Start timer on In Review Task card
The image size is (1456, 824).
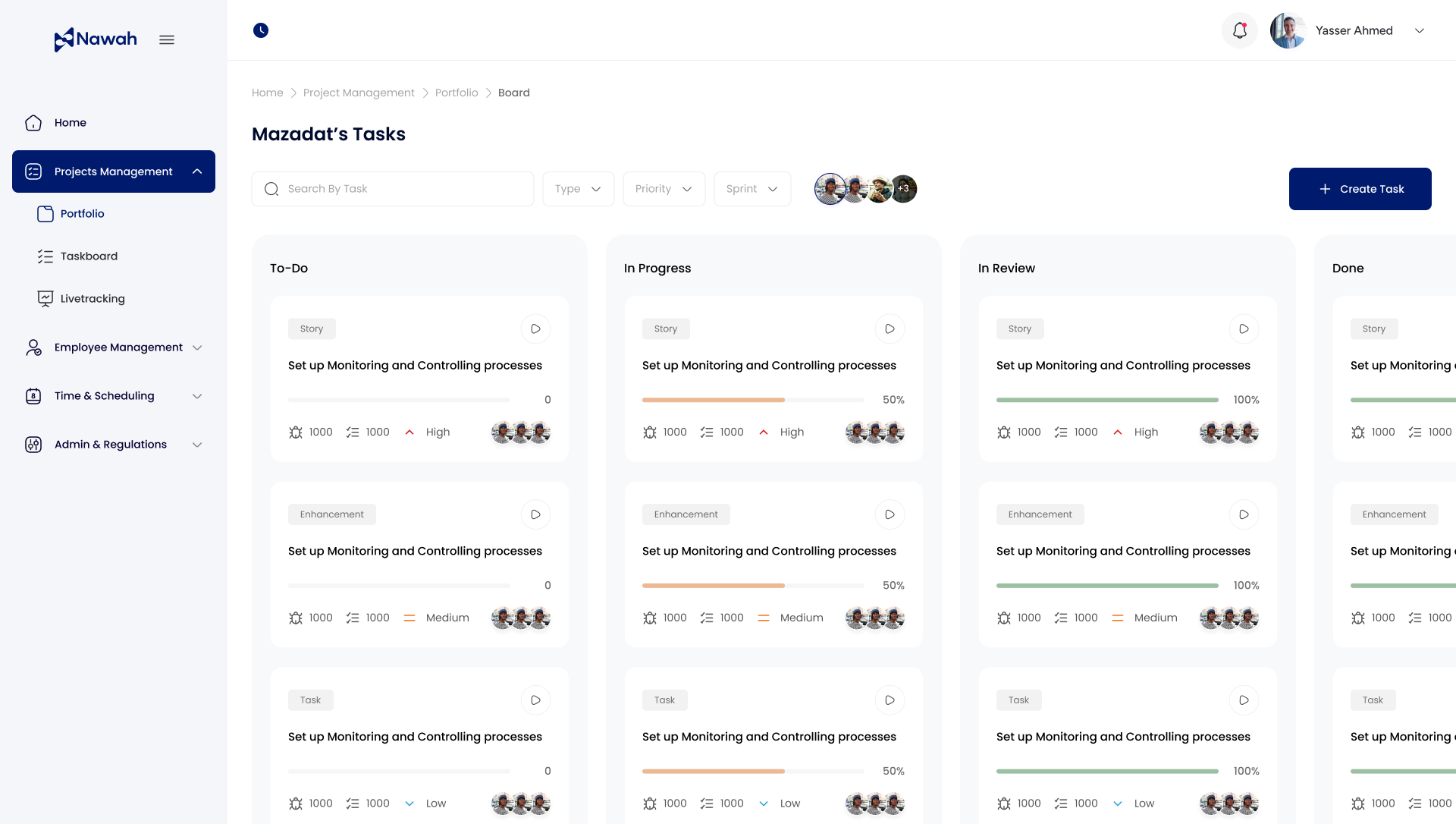(1244, 700)
